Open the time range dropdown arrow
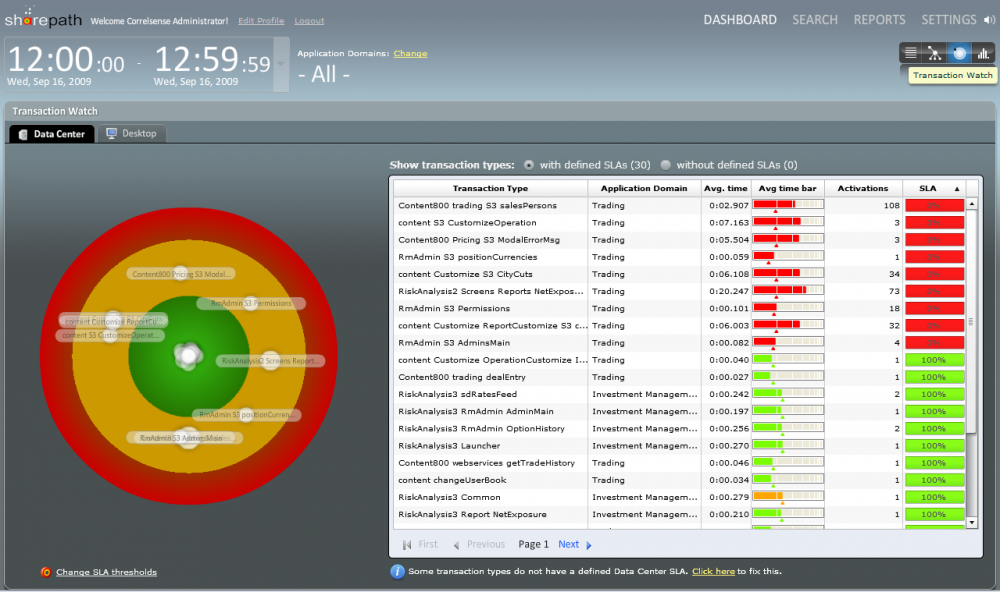Image resolution: width=1000 pixels, height=592 pixels. [x=281, y=64]
